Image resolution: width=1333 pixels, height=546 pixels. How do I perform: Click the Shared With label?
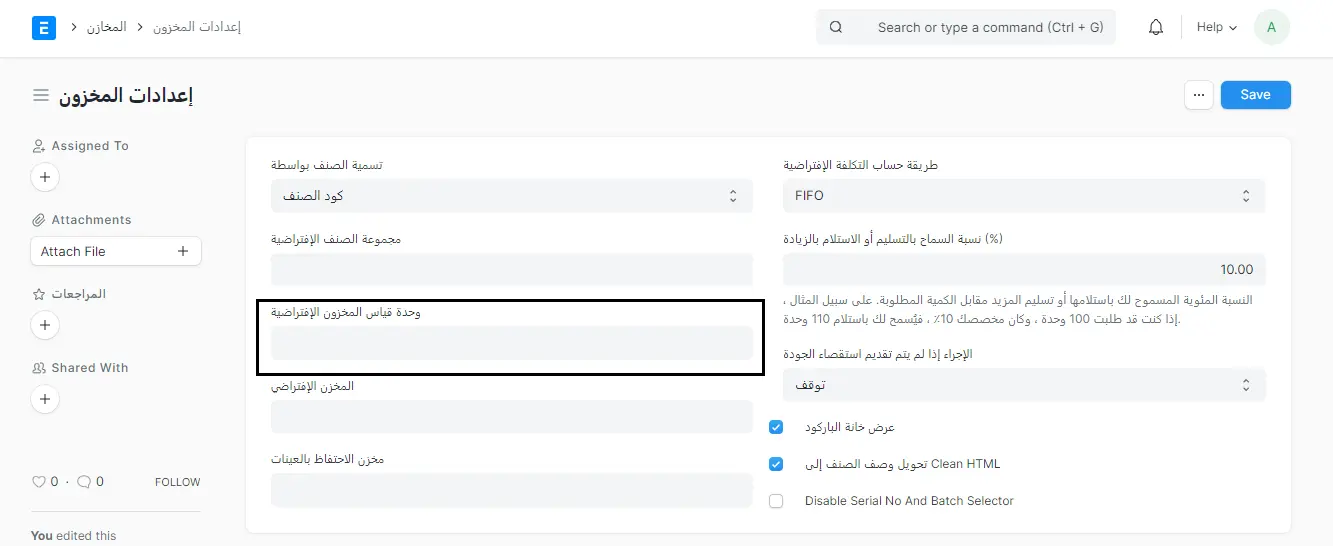point(90,368)
